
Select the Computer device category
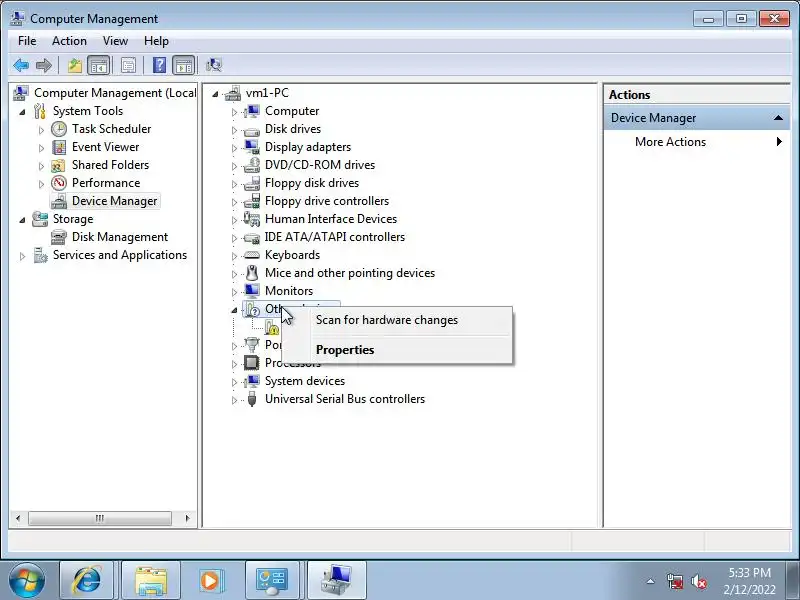pyautogui.click(x=292, y=111)
